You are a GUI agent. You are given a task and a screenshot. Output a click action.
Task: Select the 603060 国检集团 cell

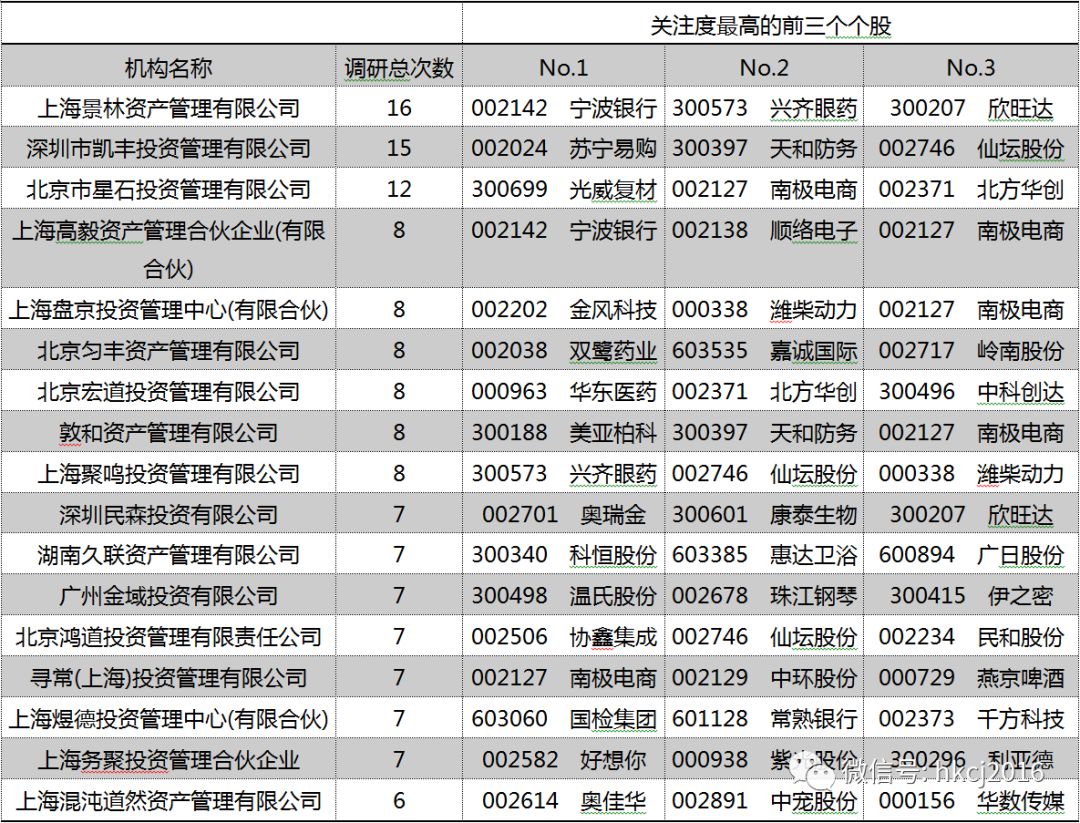(563, 718)
